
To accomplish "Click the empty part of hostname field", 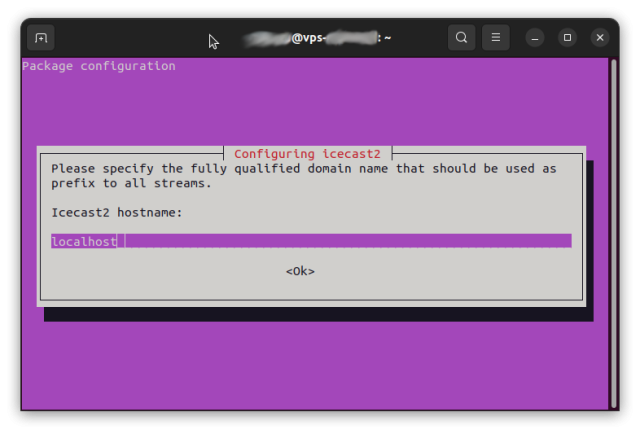I will (350, 241).
